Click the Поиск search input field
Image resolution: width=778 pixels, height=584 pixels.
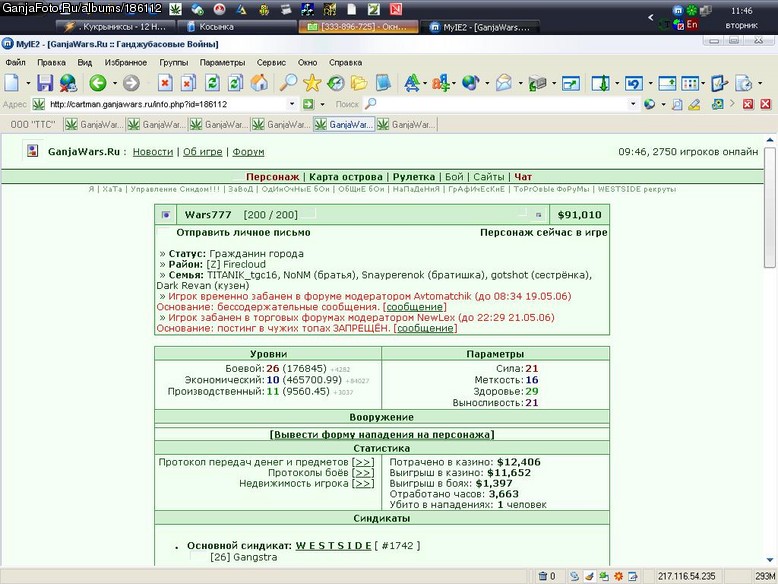[501, 104]
